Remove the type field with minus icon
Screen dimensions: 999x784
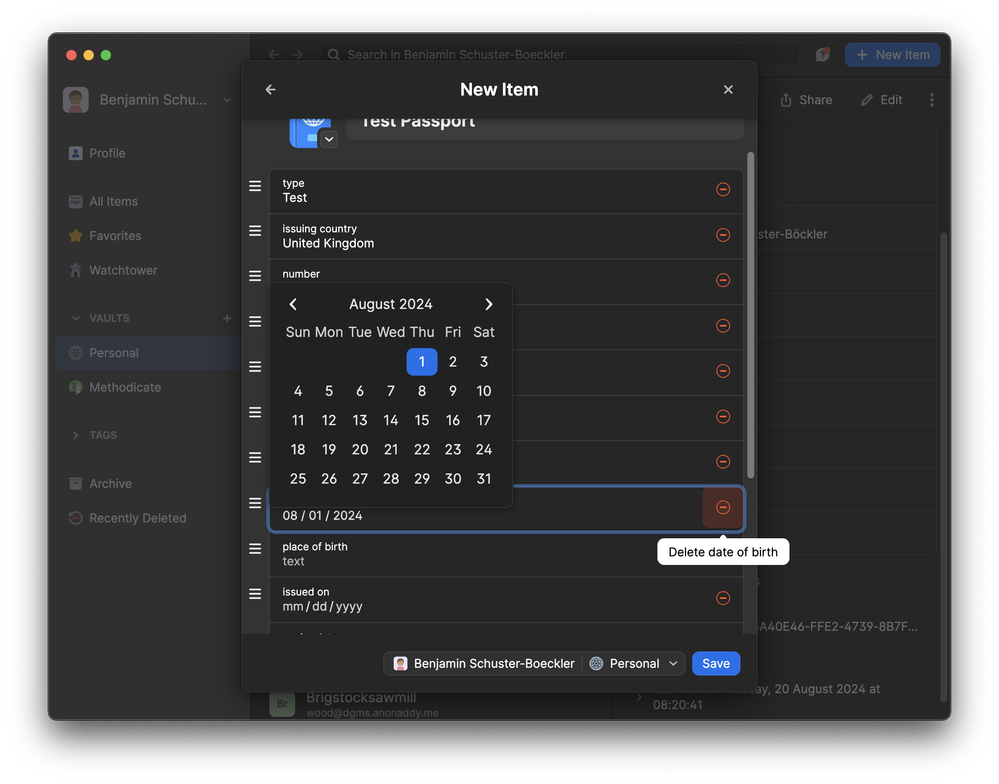[722, 190]
